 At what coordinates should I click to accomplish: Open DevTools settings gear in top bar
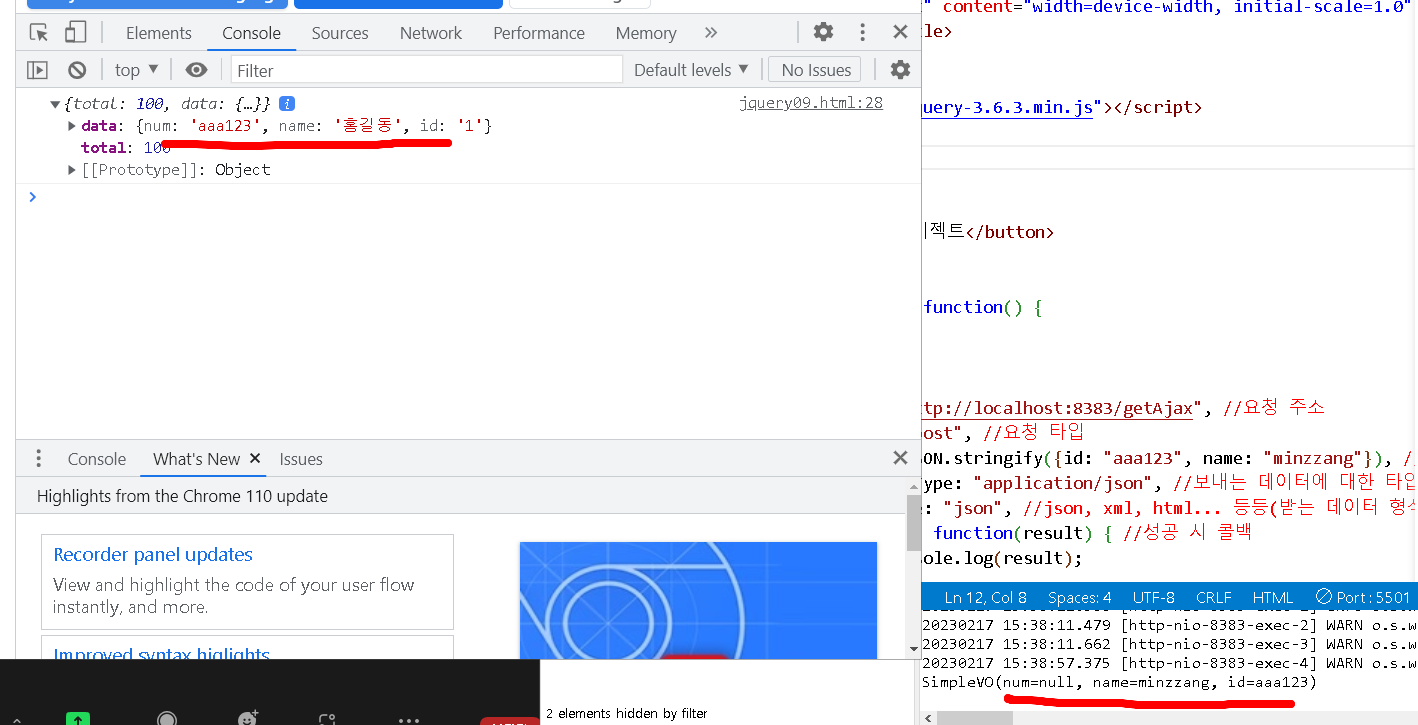click(823, 32)
